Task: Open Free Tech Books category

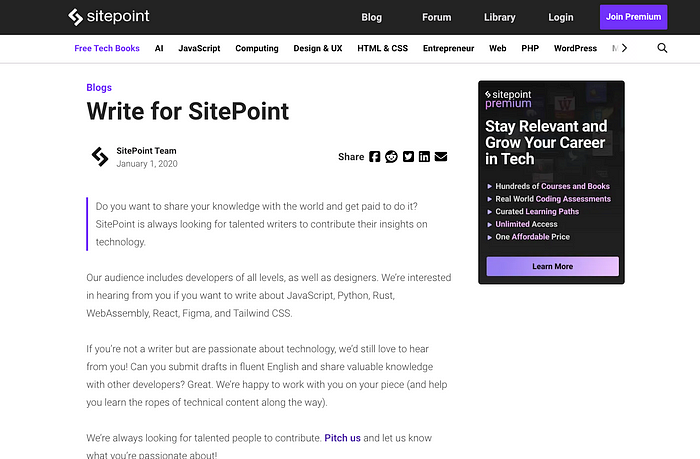Action: pos(107,48)
